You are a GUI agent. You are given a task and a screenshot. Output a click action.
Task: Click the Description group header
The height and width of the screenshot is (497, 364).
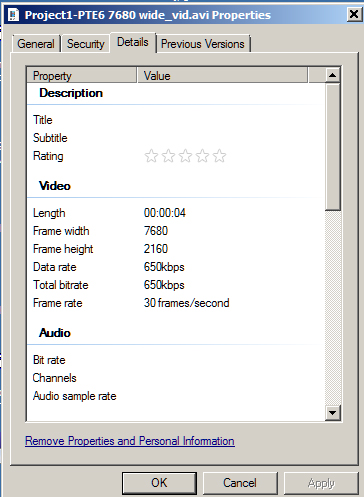tap(71, 93)
